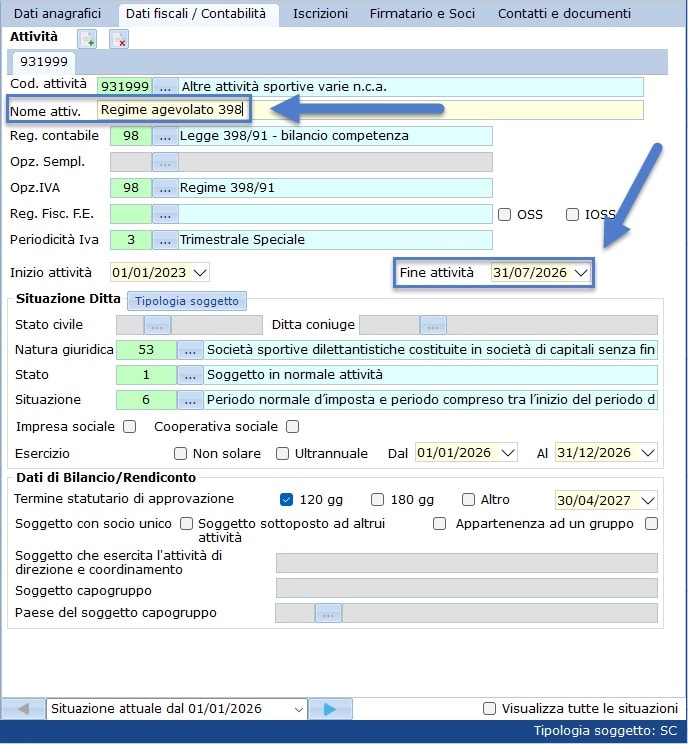Delete the attività with the red X icon

click(119, 39)
